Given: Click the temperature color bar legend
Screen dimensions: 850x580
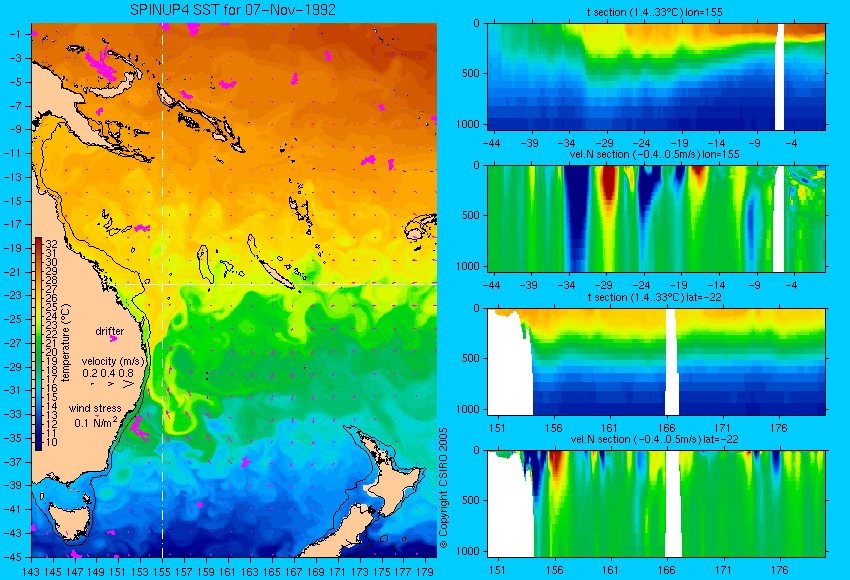Looking at the screenshot, I should click(x=38, y=344).
